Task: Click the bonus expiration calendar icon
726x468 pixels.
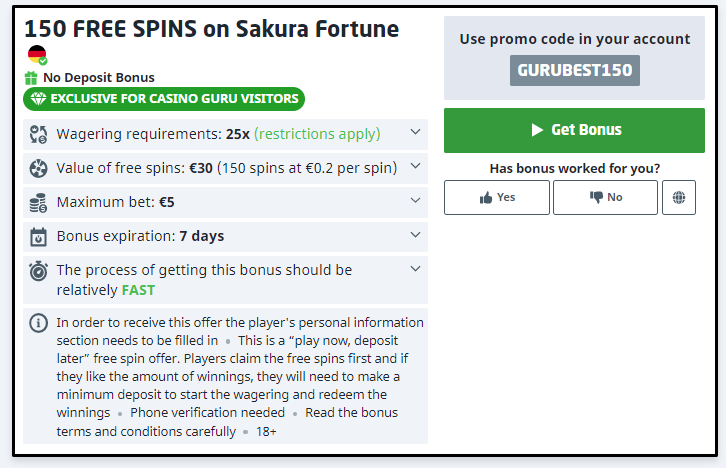Action: coord(39,237)
